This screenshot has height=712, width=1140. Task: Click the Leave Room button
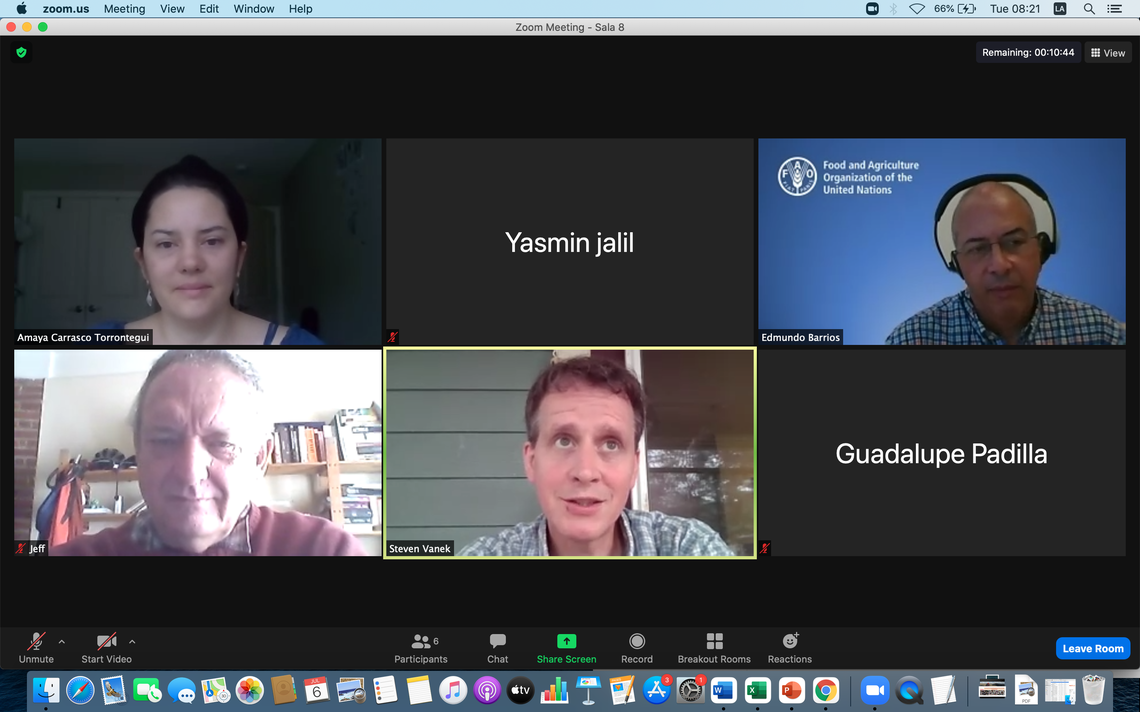click(1092, 648)
